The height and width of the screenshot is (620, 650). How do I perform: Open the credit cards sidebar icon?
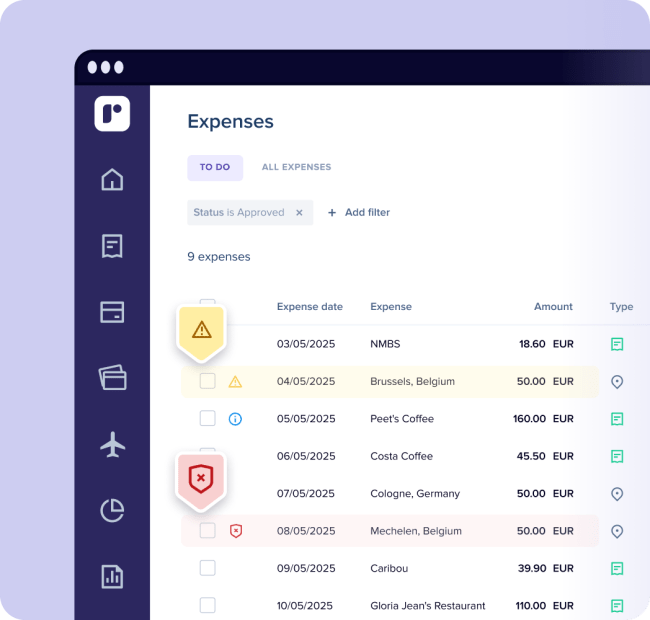(112, 378)
